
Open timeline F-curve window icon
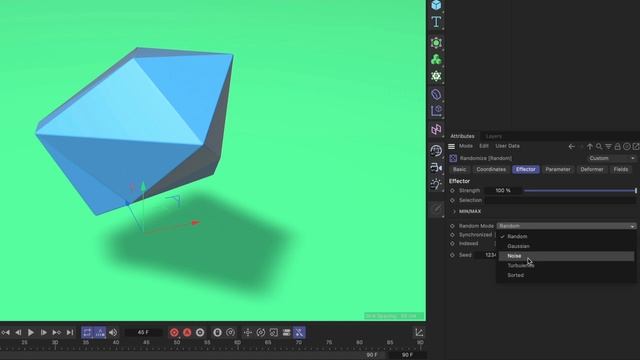tap(419, 333)
